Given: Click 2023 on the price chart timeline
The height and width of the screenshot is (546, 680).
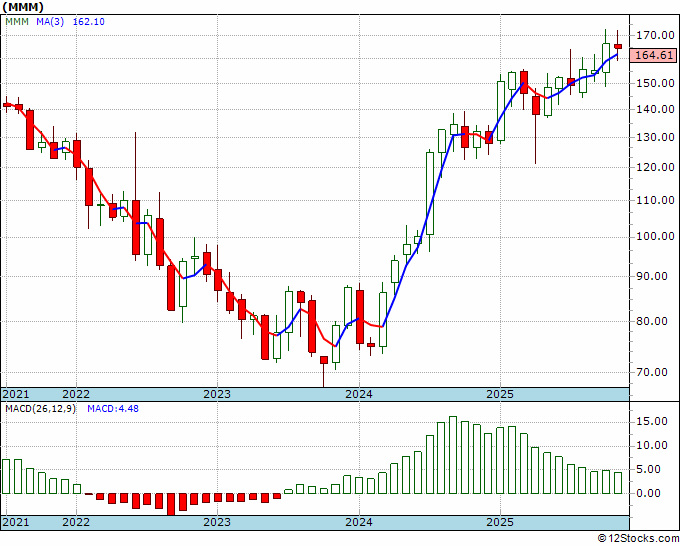Looking at the screenshot, I should pos(217,394).
